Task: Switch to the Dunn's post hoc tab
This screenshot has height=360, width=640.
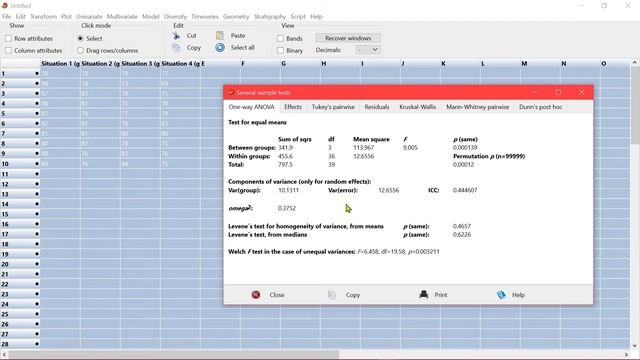Action: coord(540,107)
